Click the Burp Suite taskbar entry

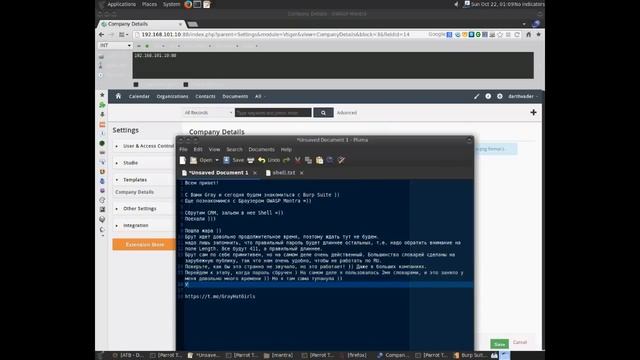[469, 356]
